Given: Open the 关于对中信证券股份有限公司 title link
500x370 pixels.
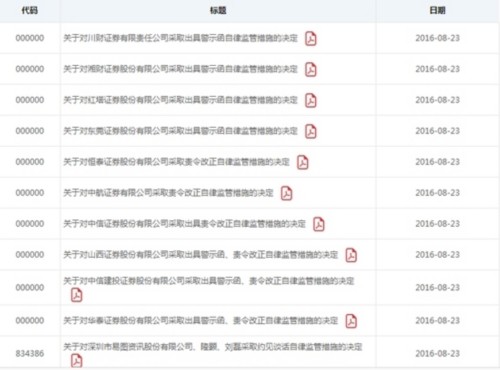Looking at the screenshot, I should tap(184, 224).
